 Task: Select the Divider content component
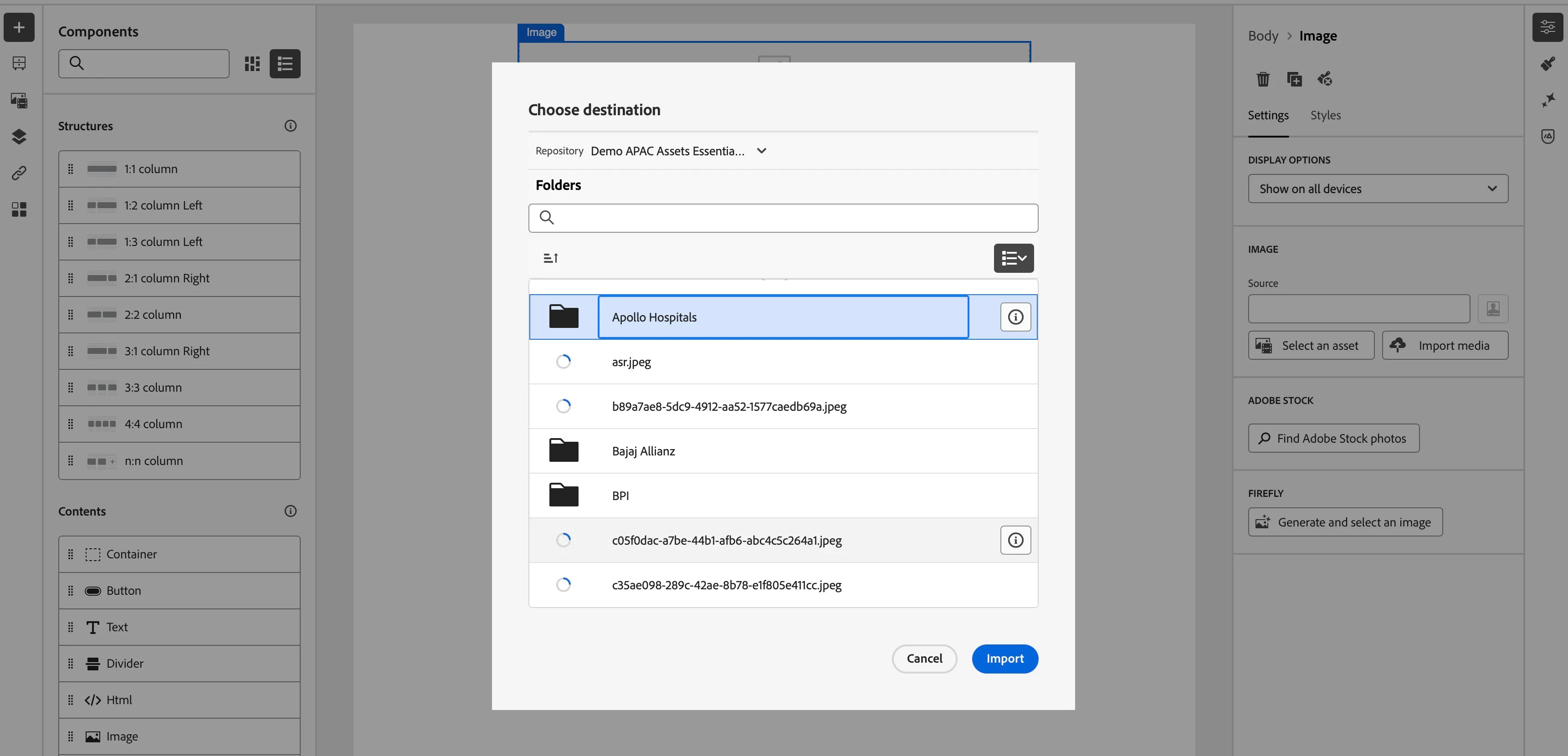point(179,664)
